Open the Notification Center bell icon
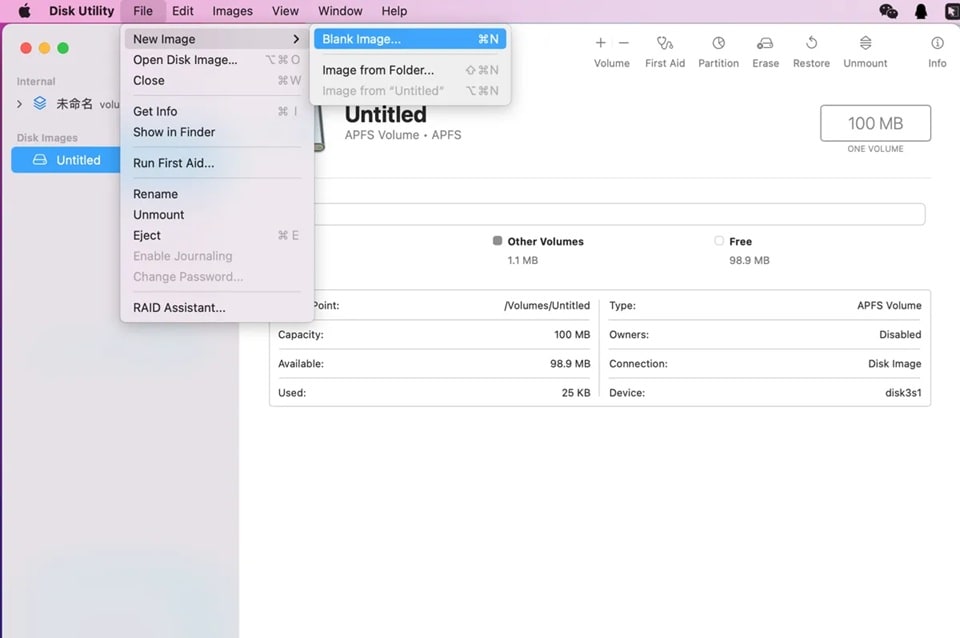The image size is (960, 638). pos(921,11)
